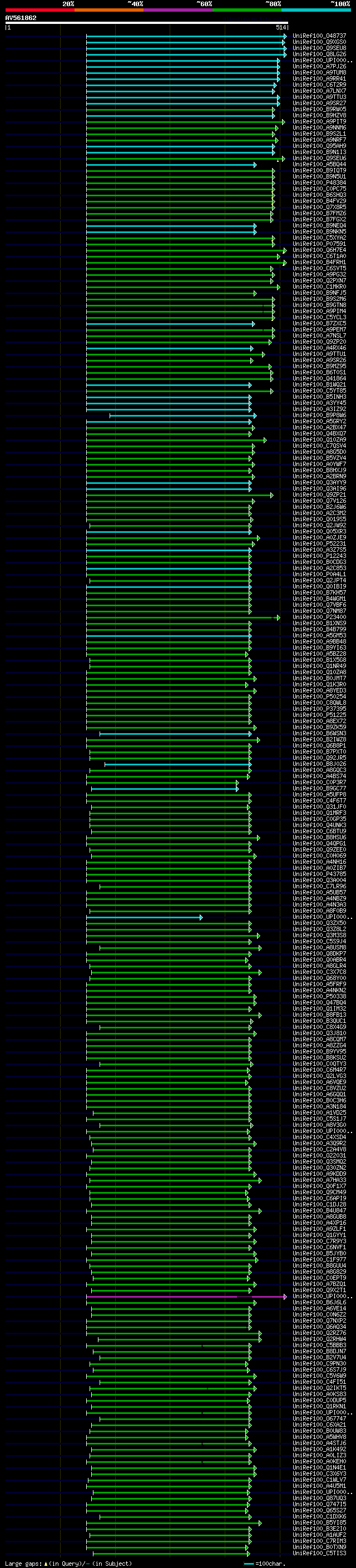The width and height of the screenshot is (356, 1568).
Task: Select label UniRef100_Q2IKT5
Action: (x=319, y=1388)
